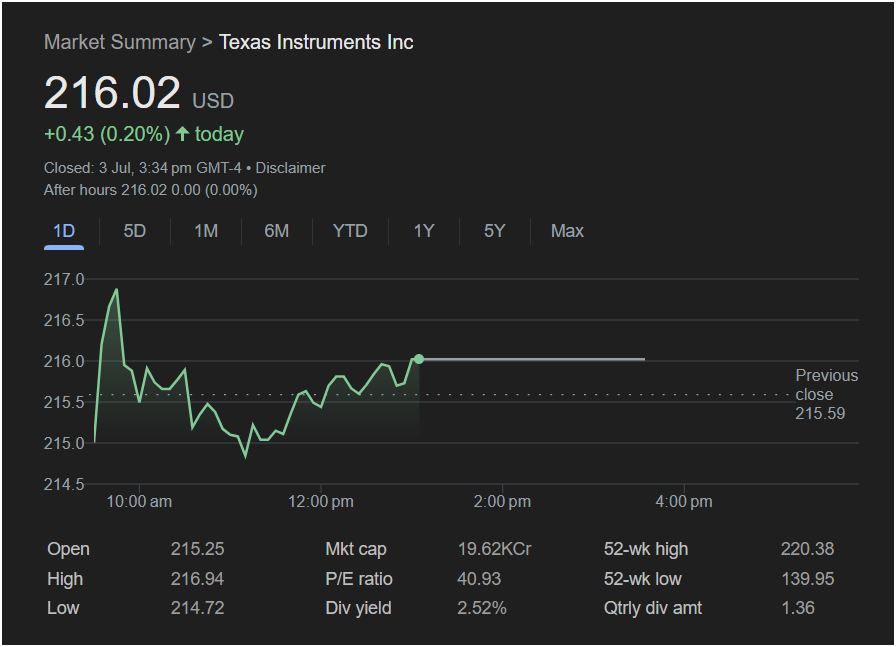Click the Previous close 215.59 label
Viewport: 896px width, 647px height.
827,394
